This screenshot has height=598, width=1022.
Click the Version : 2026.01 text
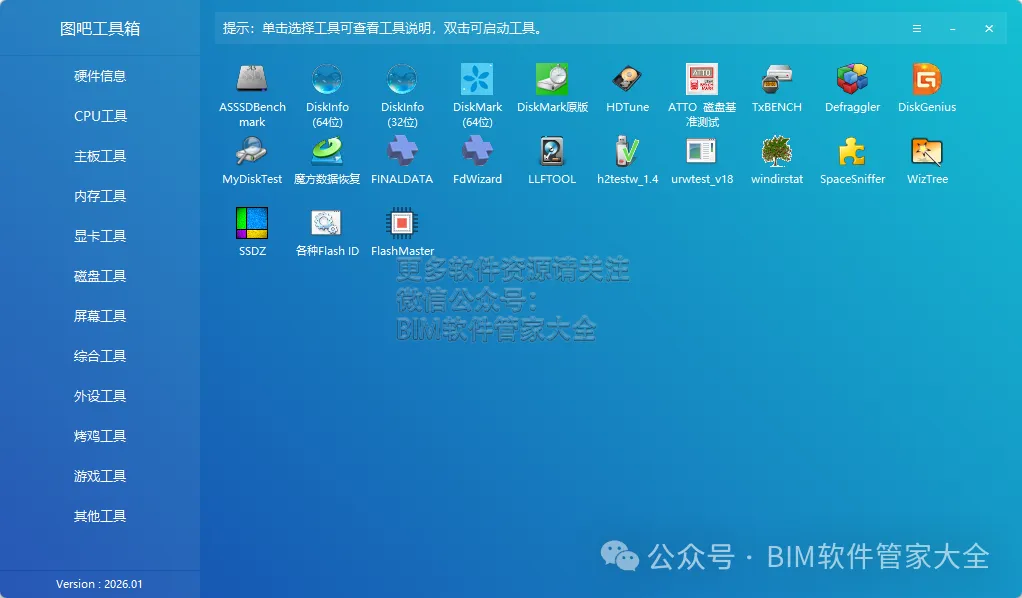pyautogui.click(x=99, y=584)
